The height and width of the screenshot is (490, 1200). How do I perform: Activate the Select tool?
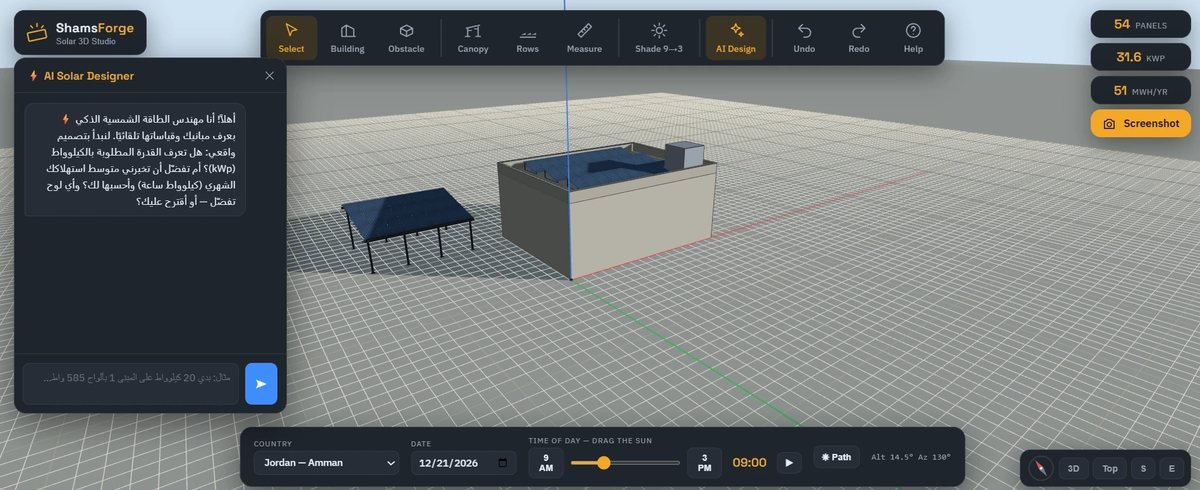pyautogui.click(x=291, y=38)
